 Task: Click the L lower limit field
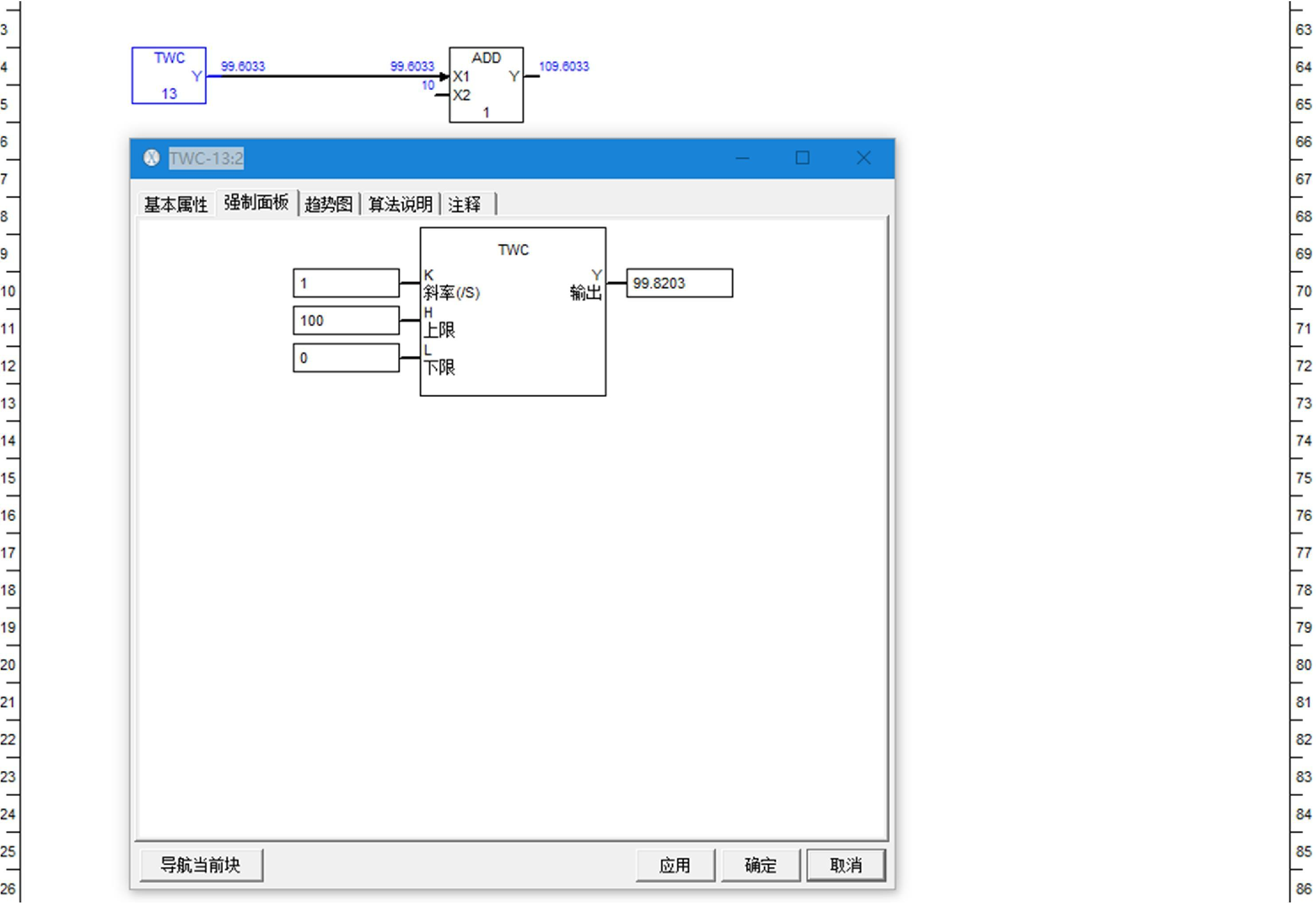pyautogui.click(x=346, y=358)
